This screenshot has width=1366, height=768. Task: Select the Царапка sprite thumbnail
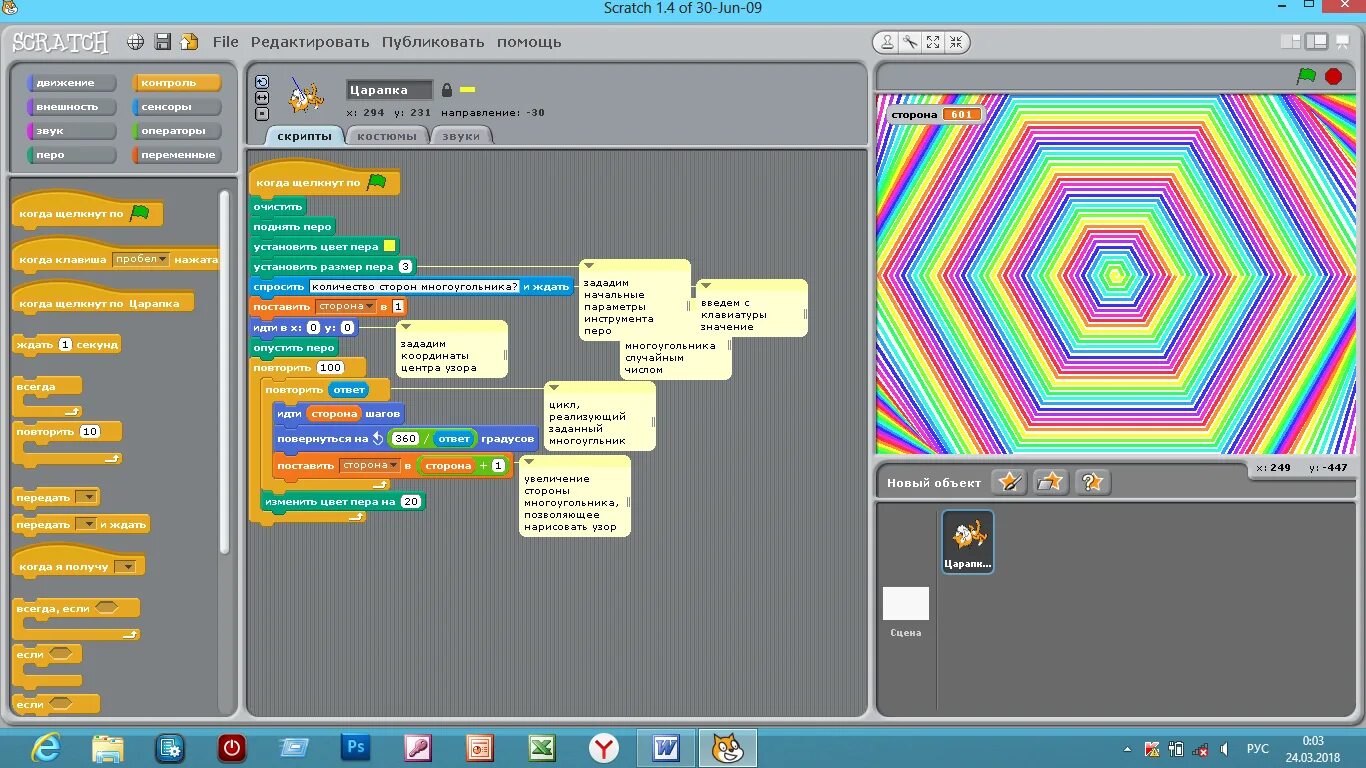[x=967, y=541]
